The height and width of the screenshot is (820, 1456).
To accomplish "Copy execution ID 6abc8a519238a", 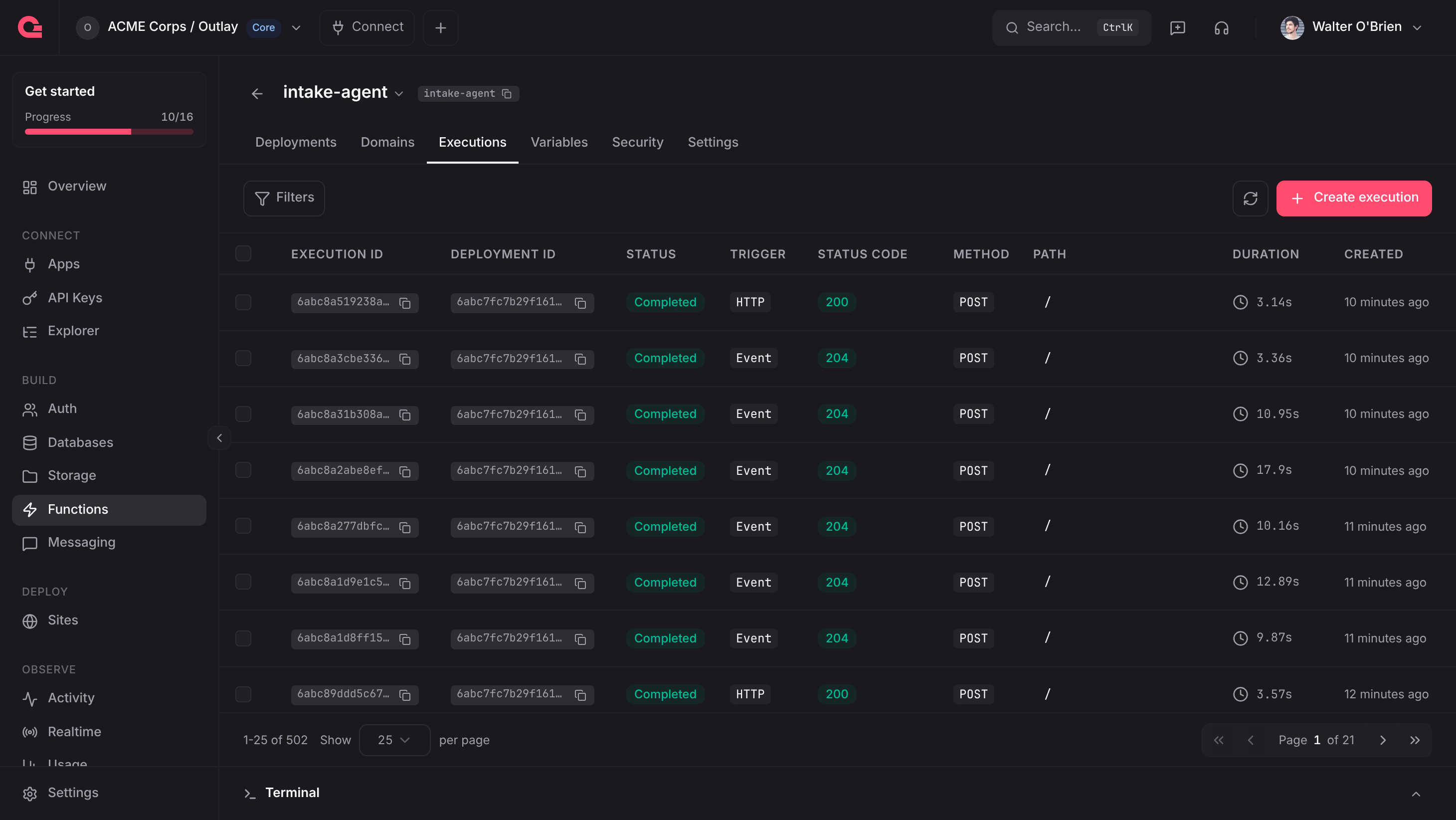I will [405, 303].
